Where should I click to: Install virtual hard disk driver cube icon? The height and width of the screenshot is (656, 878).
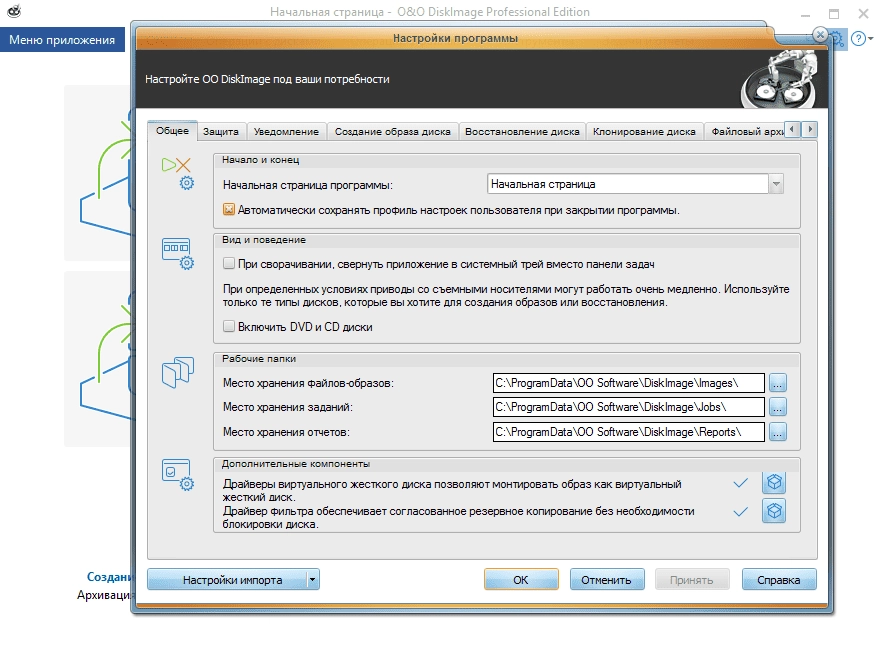pyautogui.click(x=774, y=482)
